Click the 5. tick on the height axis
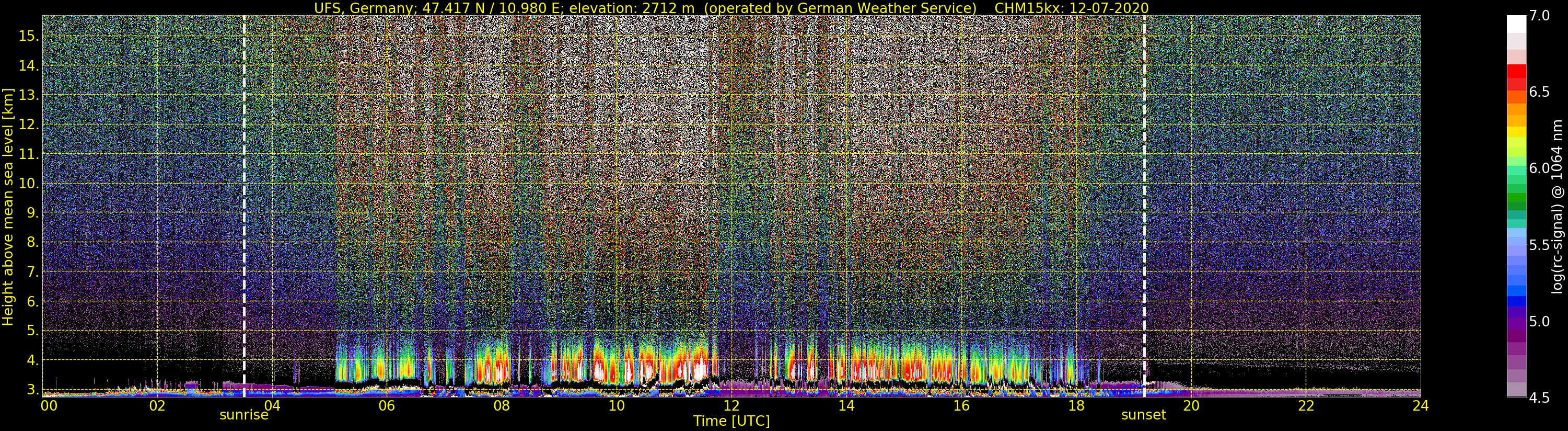This screenshot has width=1568, height=431. (32, 331)
